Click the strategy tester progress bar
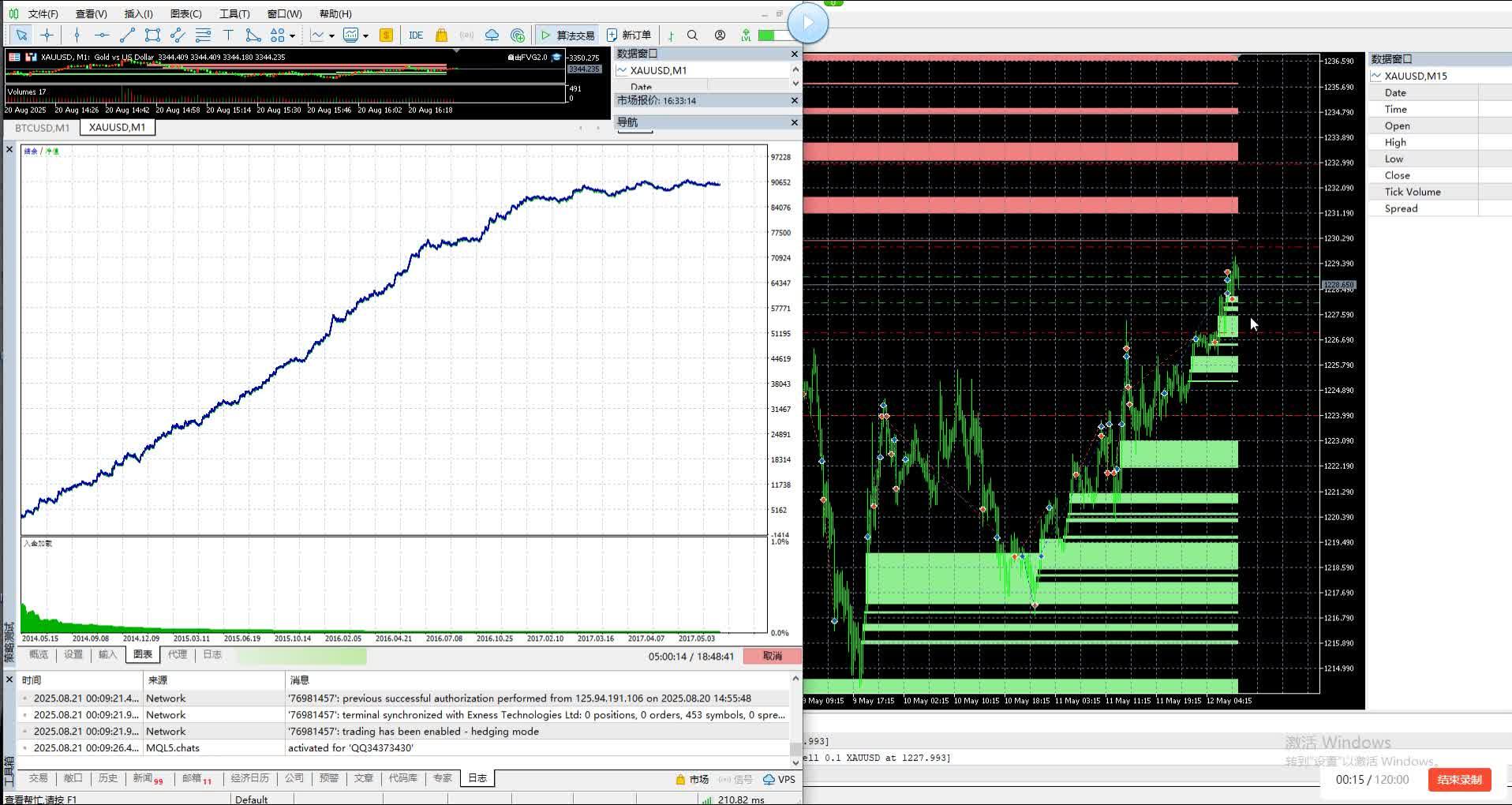This screenshot has height=805, width=1512. point(301,656)
